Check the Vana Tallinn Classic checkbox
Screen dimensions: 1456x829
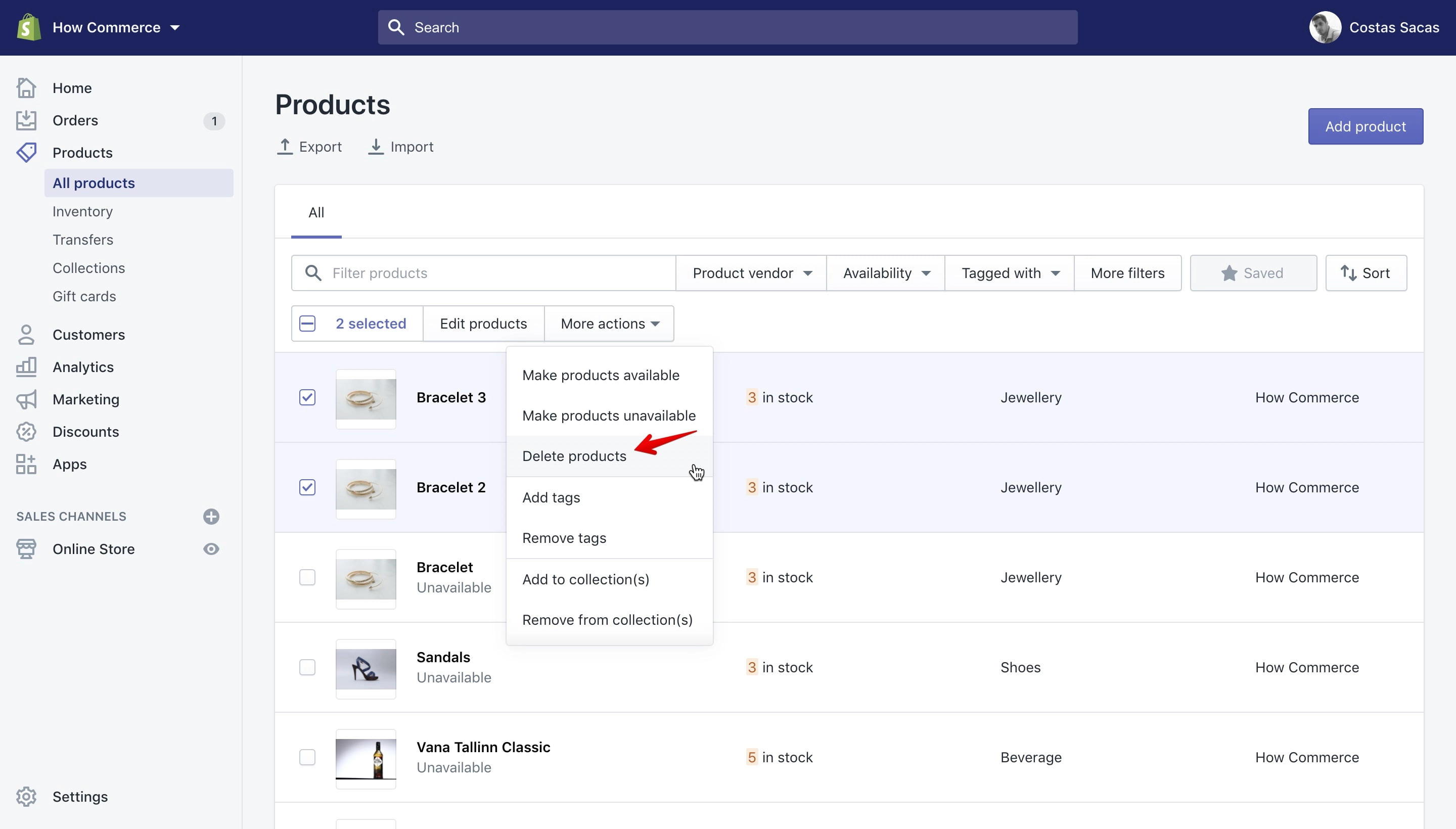(x=307, y=757)
